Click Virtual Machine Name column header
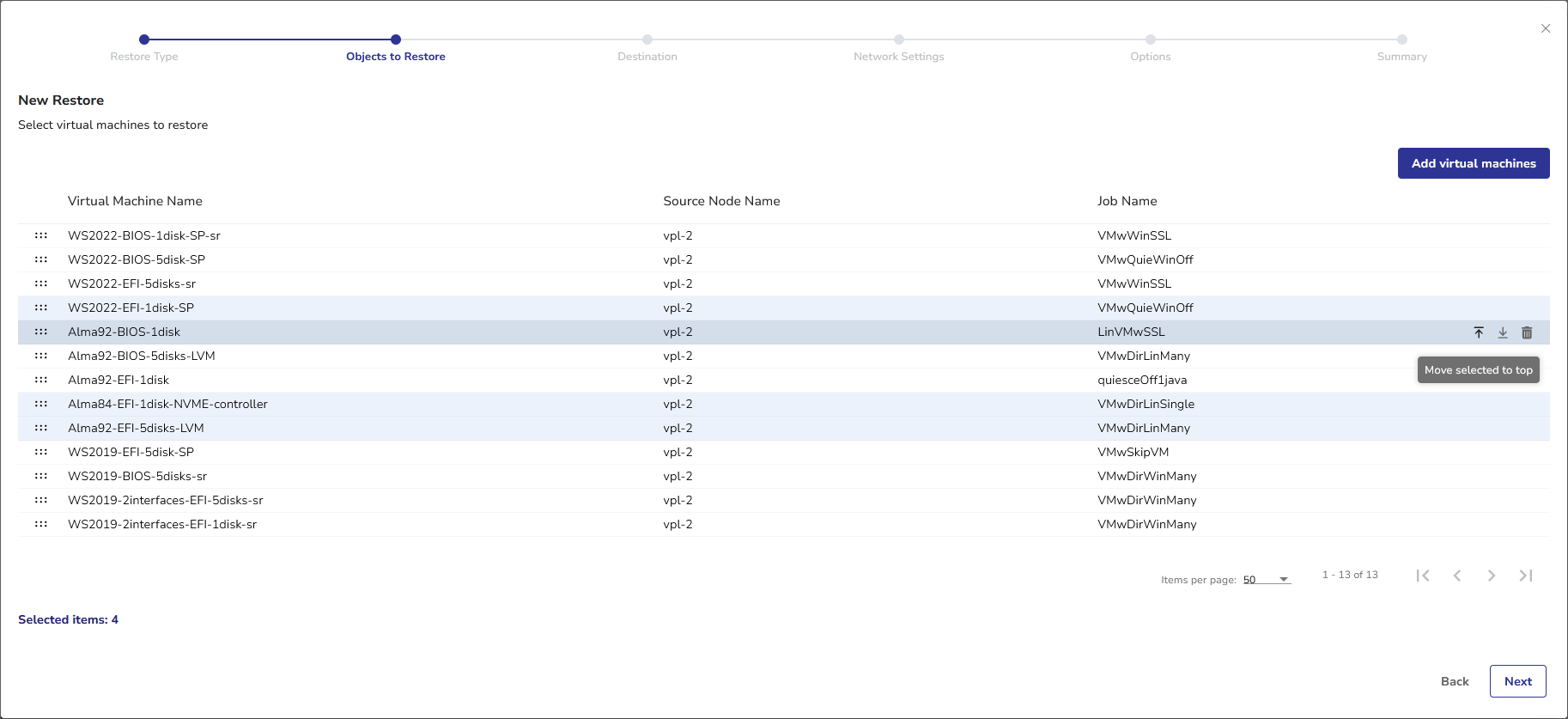 click(x=135, y=201)
